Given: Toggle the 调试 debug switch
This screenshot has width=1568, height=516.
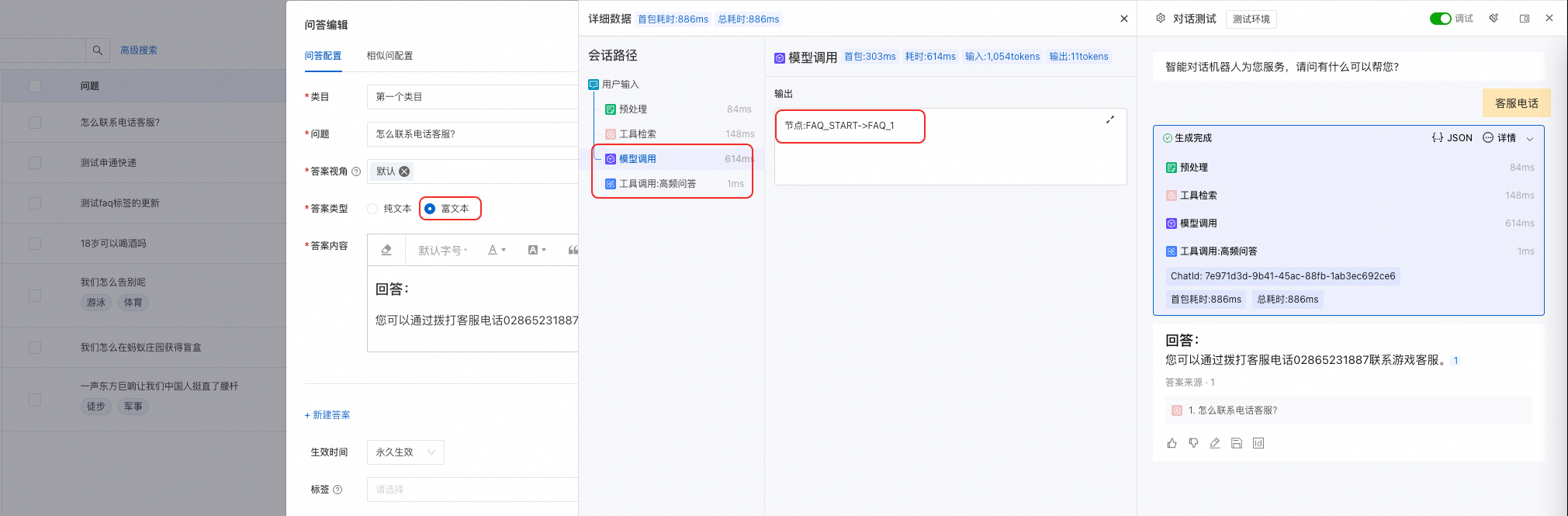Looking at the screenshot, I should (x=1441, y=19).
